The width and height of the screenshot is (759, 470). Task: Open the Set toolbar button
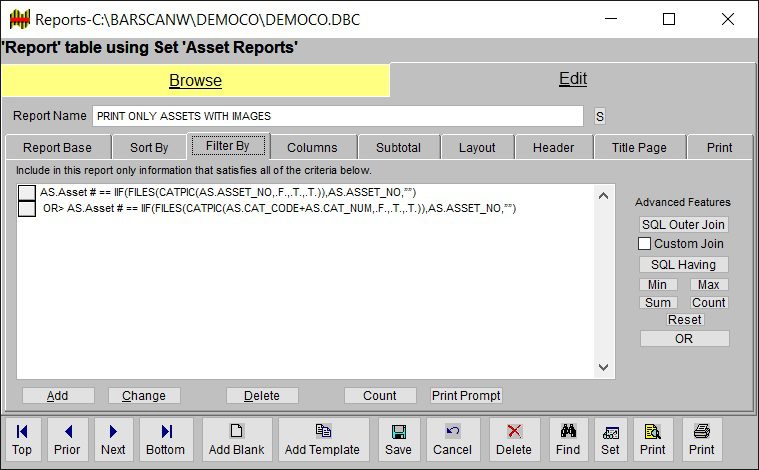(610, 440)
